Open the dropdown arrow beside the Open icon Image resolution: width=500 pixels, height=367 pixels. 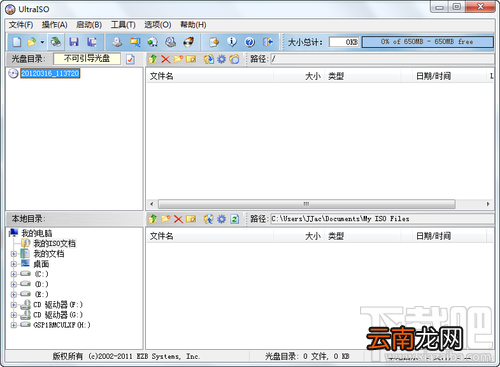click(42, 42)
